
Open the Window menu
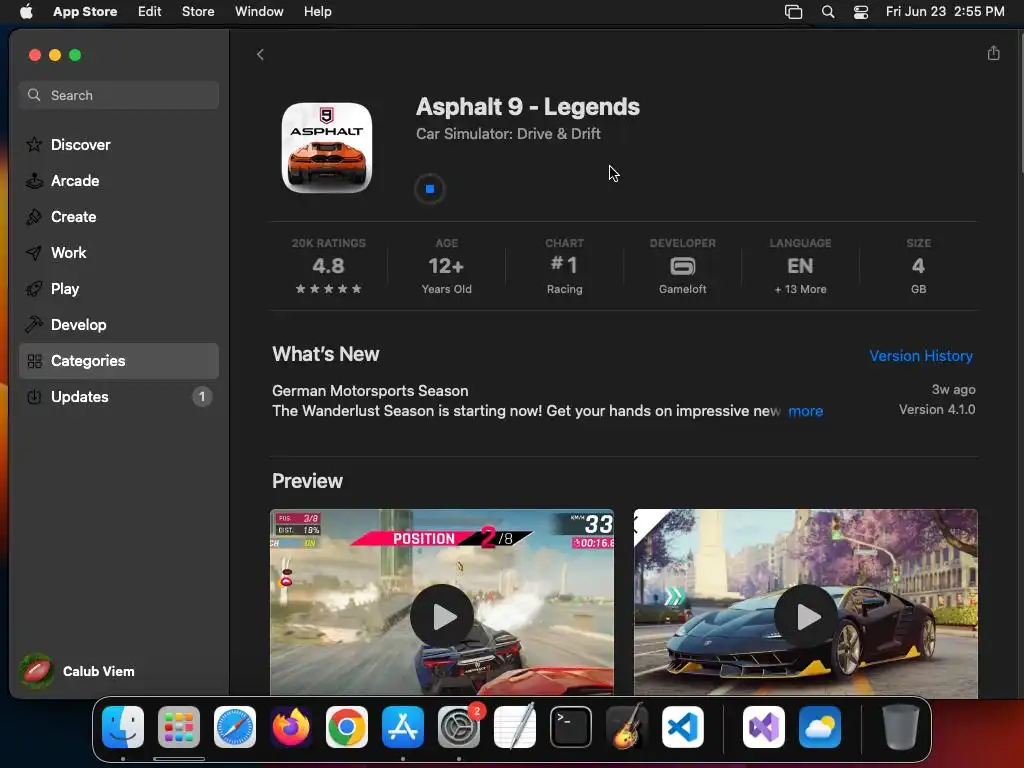259,12
